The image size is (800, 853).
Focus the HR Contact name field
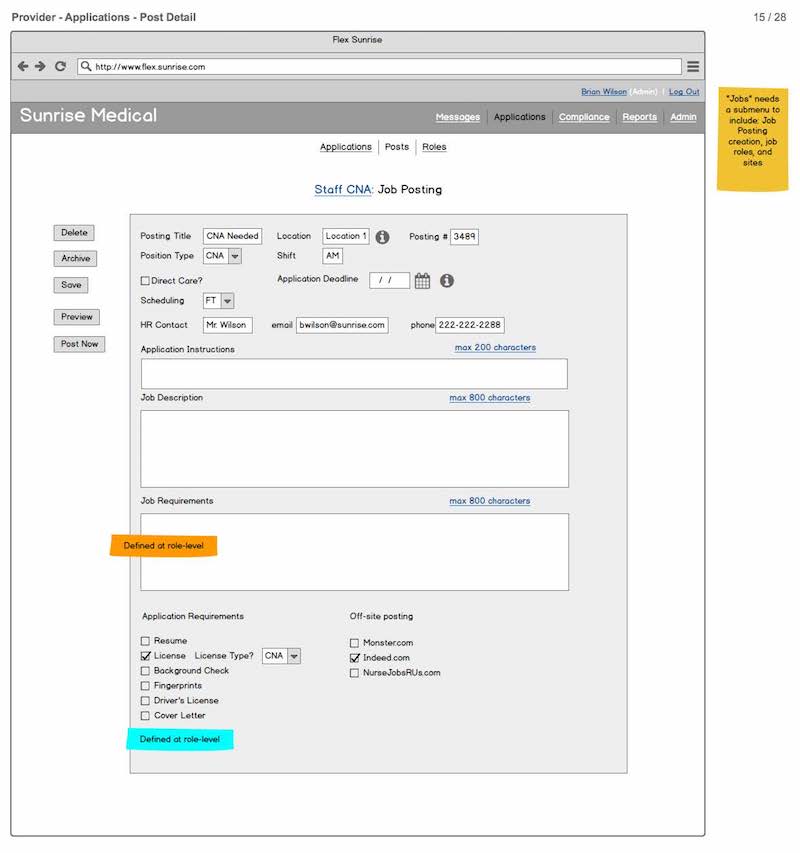pos(227,325)
